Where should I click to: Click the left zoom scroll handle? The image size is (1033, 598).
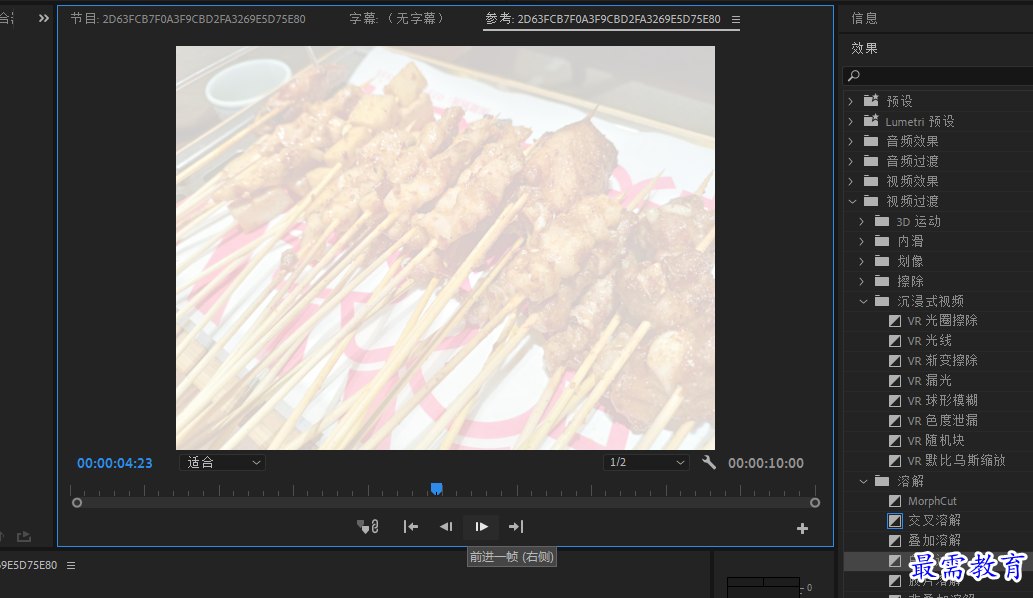(77, 503)
